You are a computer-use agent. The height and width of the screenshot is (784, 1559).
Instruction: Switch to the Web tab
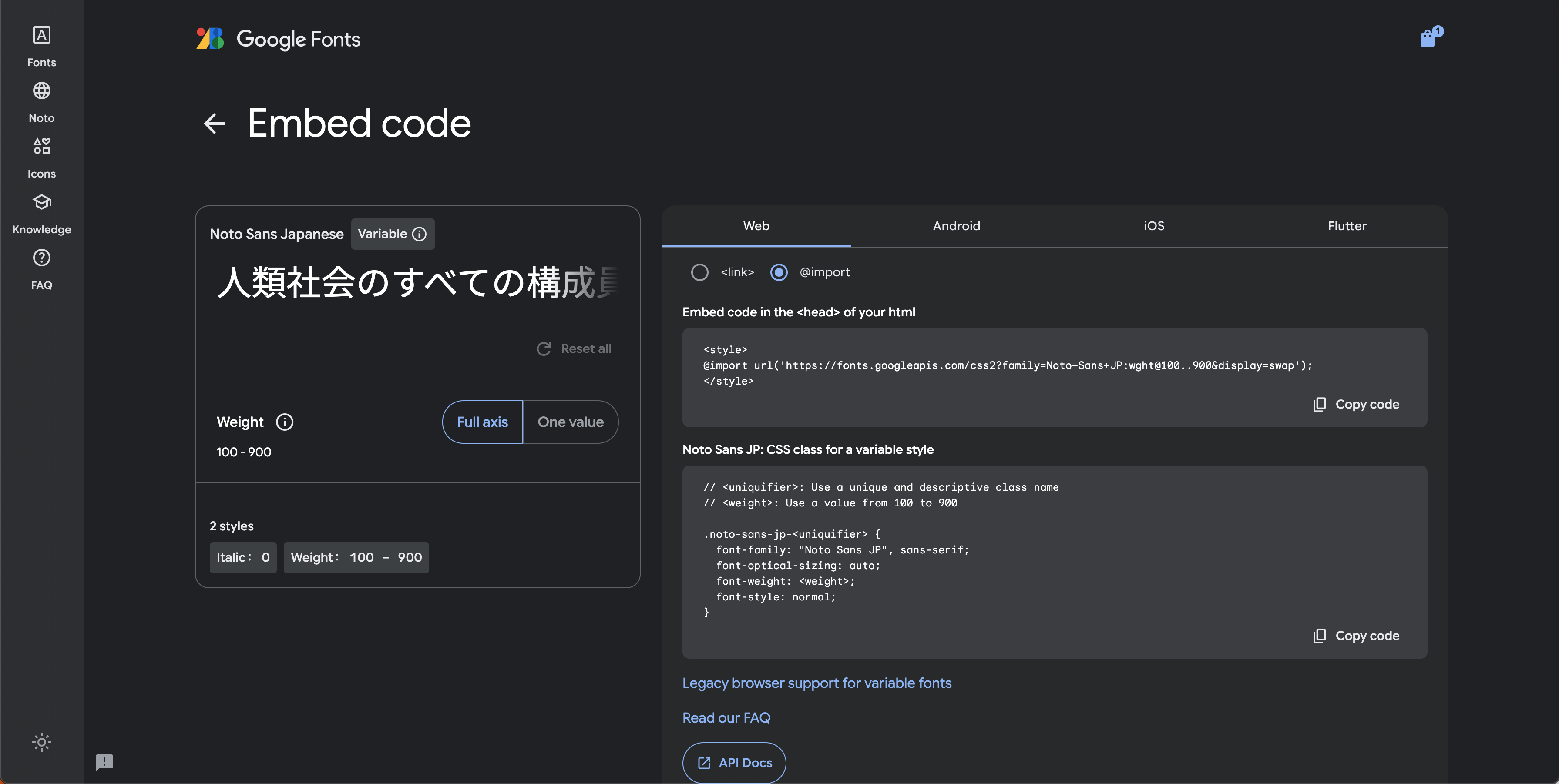pos(756,226)
